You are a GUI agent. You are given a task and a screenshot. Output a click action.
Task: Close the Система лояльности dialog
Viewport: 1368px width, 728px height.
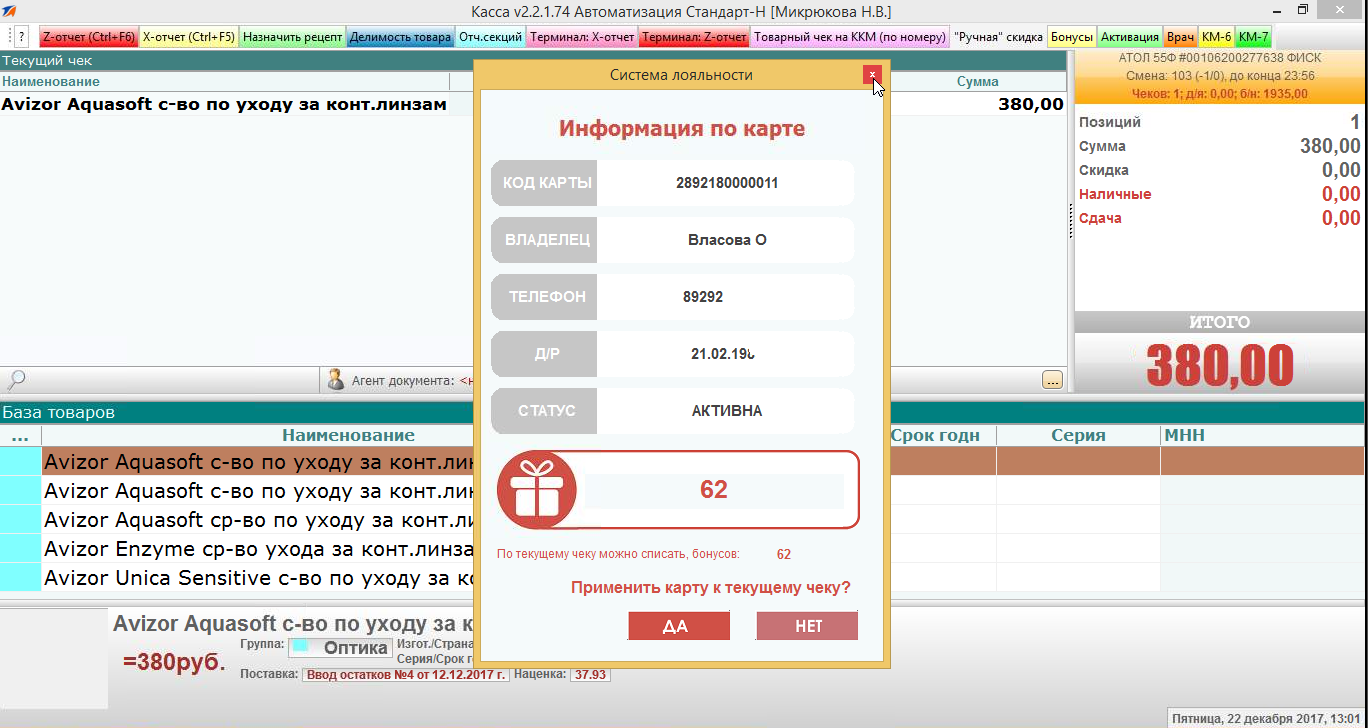(x=873, y=74)
